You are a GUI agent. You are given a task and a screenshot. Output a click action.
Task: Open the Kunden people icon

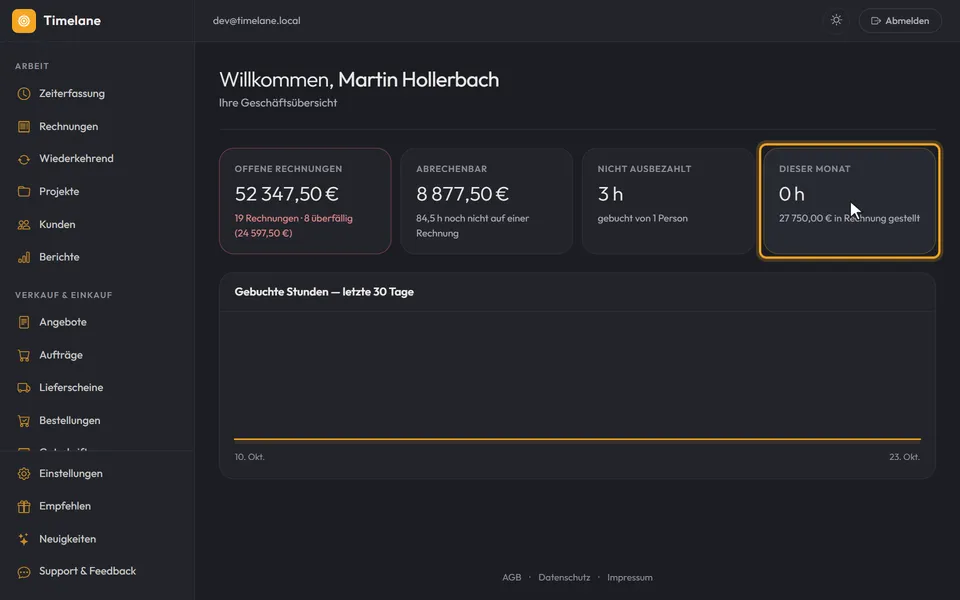24,225
